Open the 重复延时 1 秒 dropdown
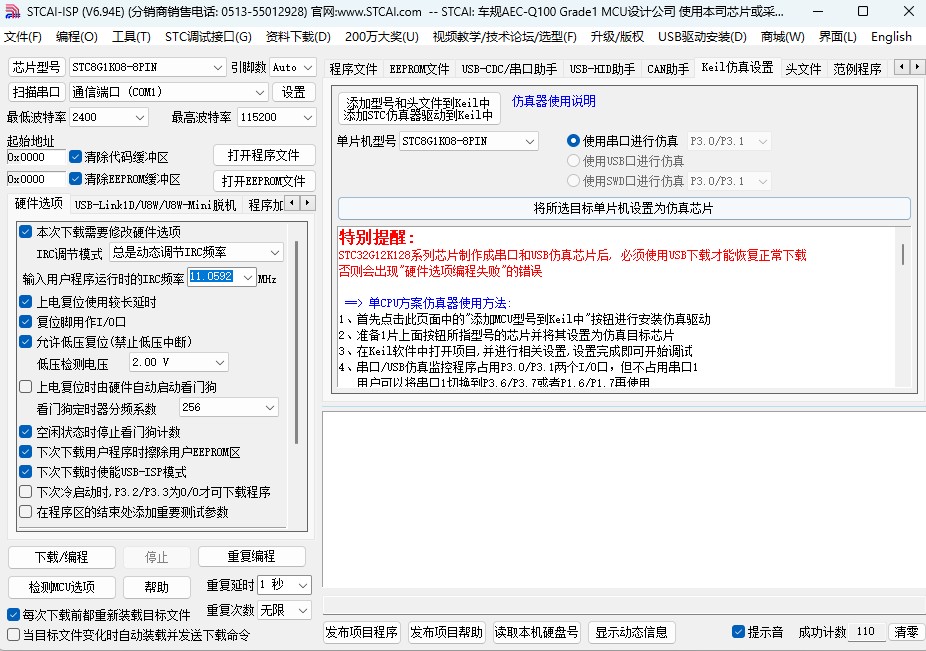The width and height of the screenshot is (926, 651). [284, 585]
